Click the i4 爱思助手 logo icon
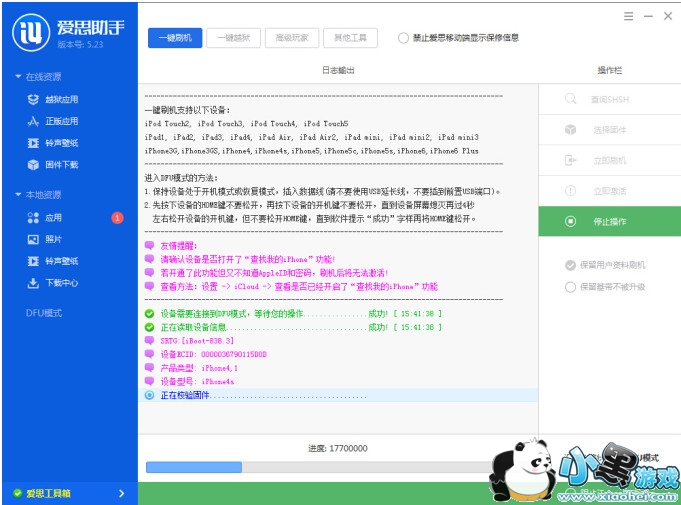 [x=31, y=33]
